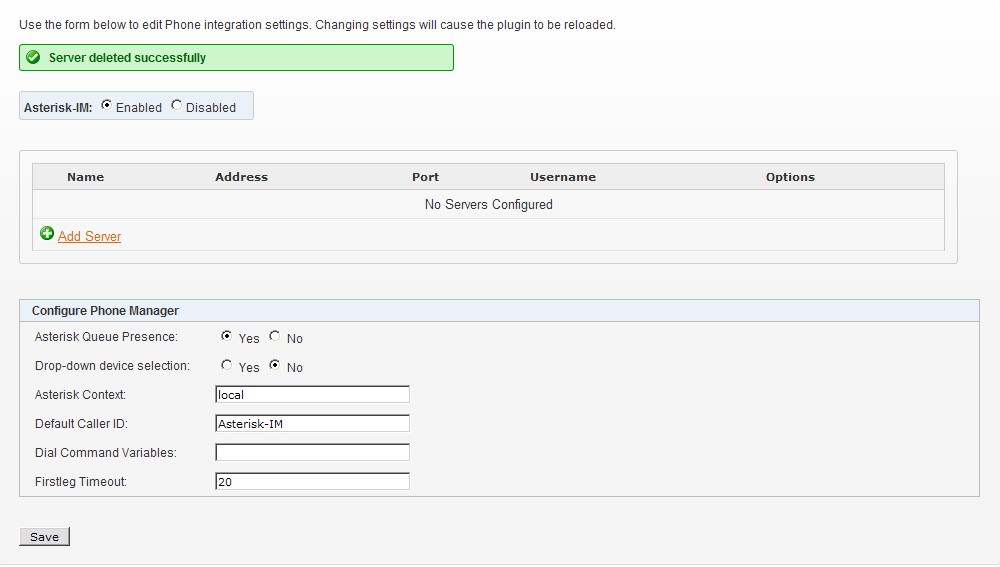This screenshot has height=567, width=1000.
Task: Click the Options column header
Action: tap(790, 177)
